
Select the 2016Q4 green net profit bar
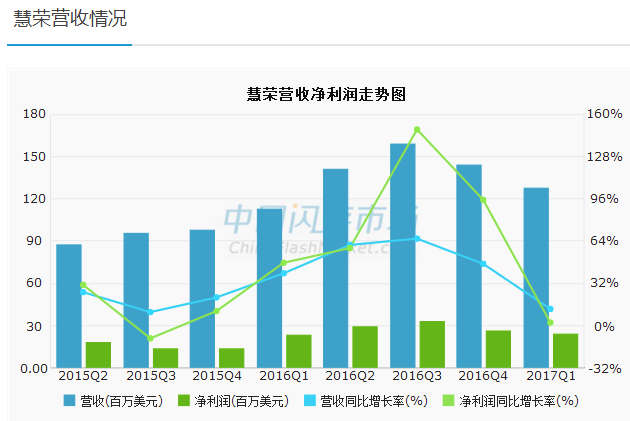pos(499,349)
